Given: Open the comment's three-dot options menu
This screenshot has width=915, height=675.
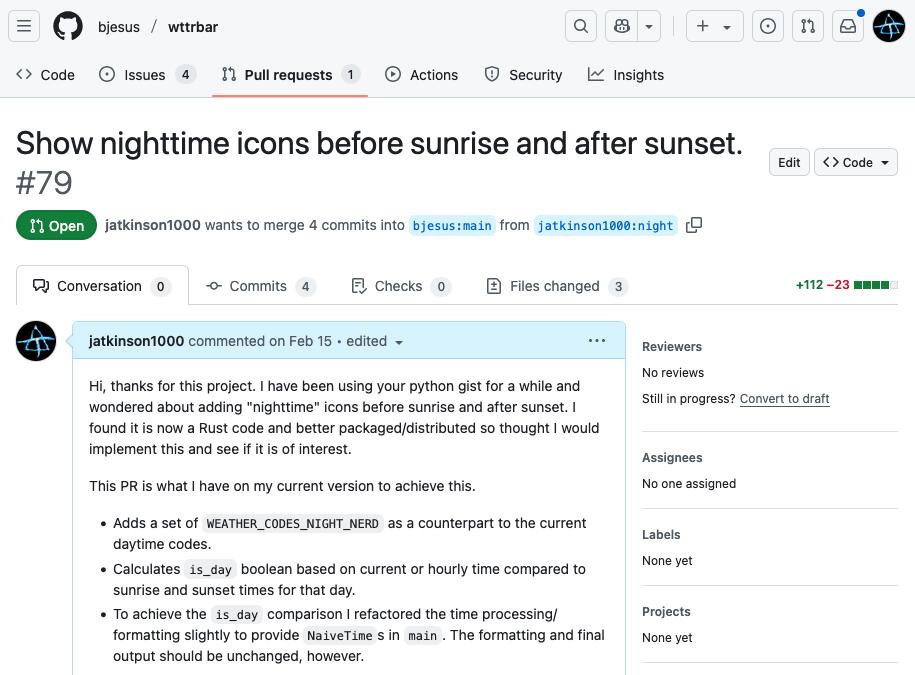Looking at the screenshot, I should click(597, 341).
